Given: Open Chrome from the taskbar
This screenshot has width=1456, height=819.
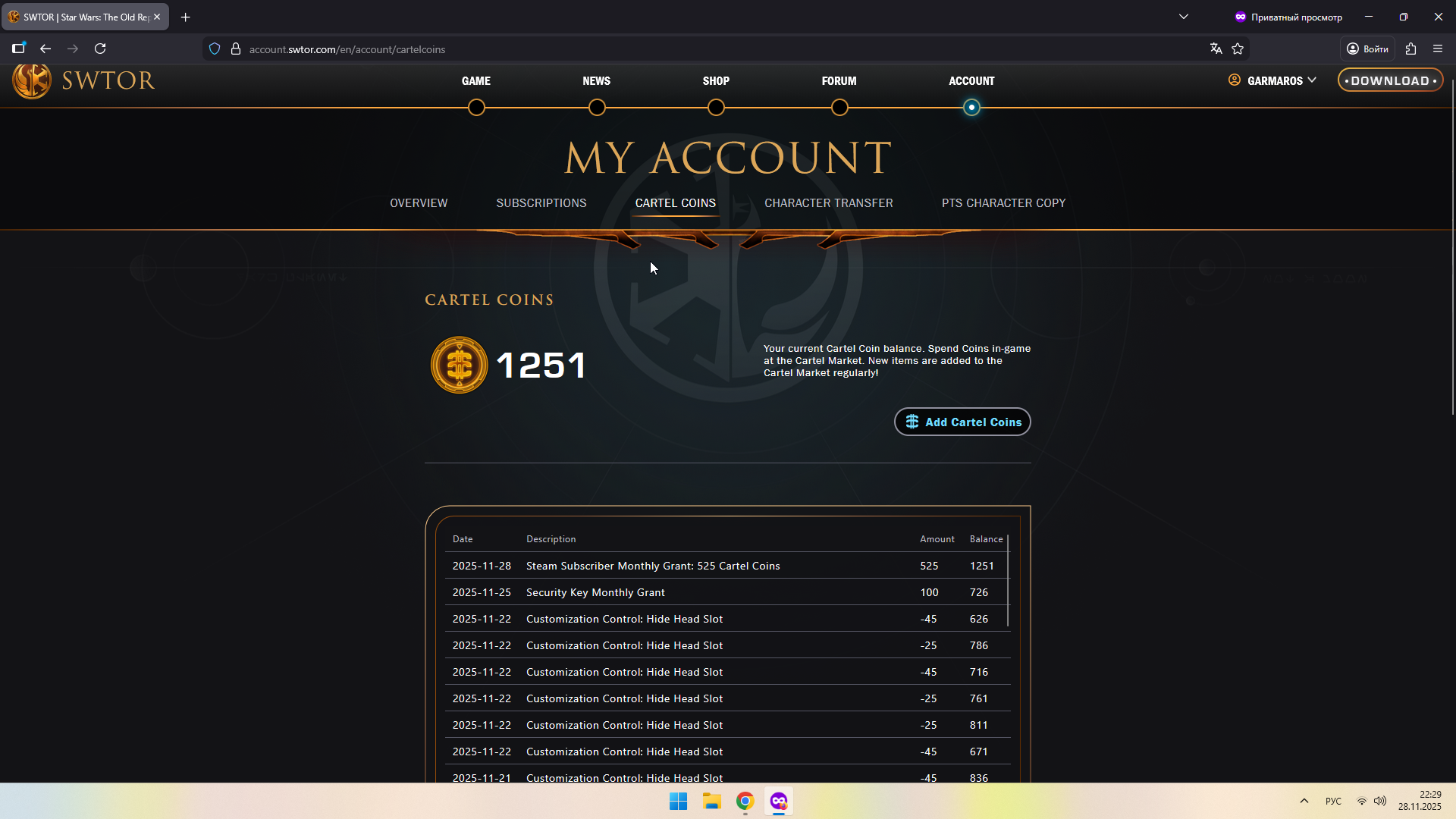Looking at the screenshot, I should pyautogui.click(x=745, y=801).
